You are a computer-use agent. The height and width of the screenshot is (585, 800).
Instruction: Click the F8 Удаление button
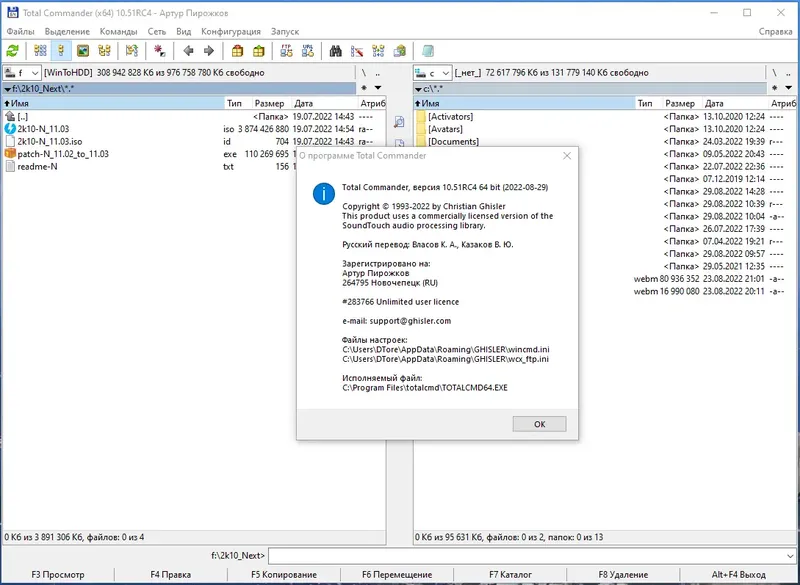(x=623, y=575)
